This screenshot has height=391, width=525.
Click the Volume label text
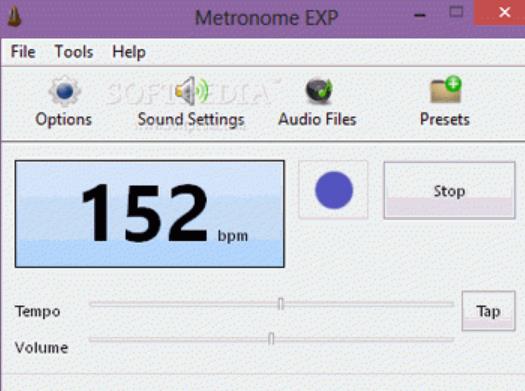pyautogui.click(x=42, y=348)
